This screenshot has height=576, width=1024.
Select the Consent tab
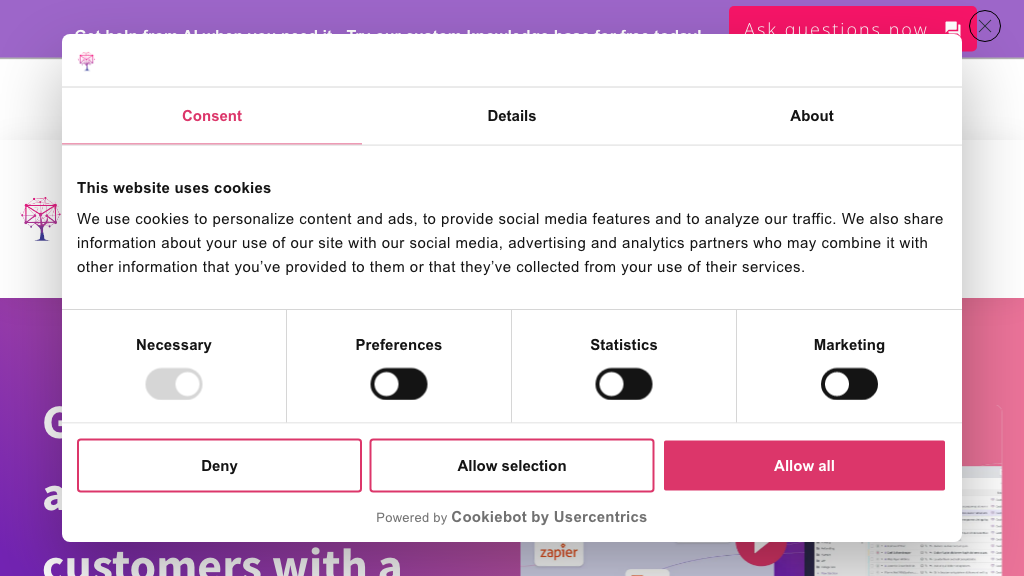coord(211,116)
